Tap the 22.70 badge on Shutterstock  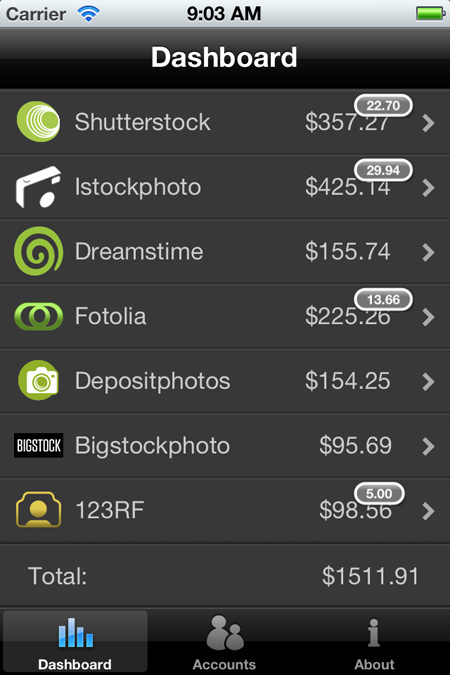(383, 105)
